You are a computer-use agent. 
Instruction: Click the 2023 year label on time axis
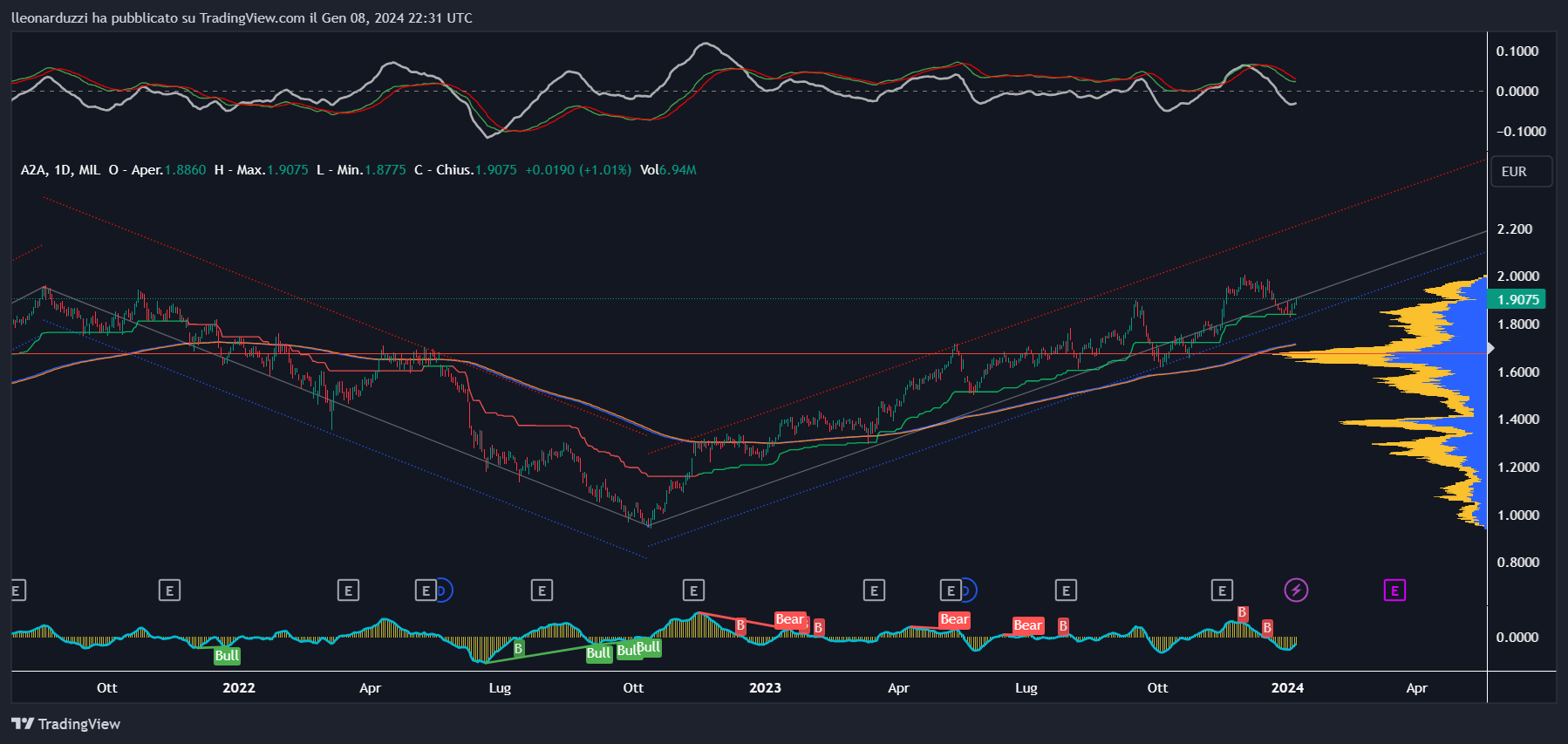pyautogui.click(x=765, y=687)
